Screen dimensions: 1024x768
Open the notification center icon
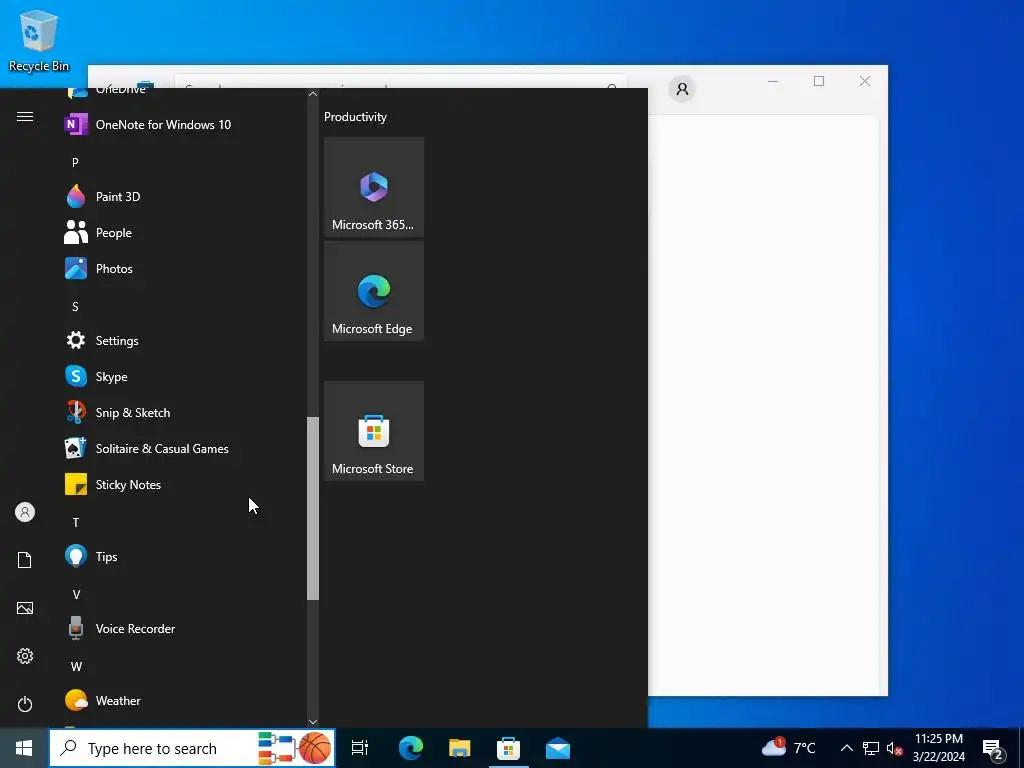click(993, 749)
